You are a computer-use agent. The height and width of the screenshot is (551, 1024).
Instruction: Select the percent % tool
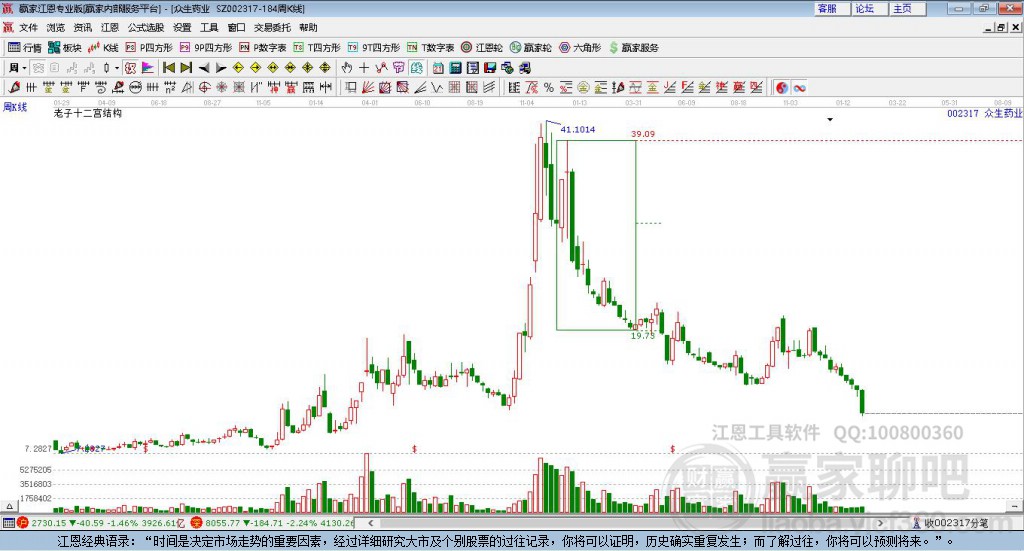point(549,87)
